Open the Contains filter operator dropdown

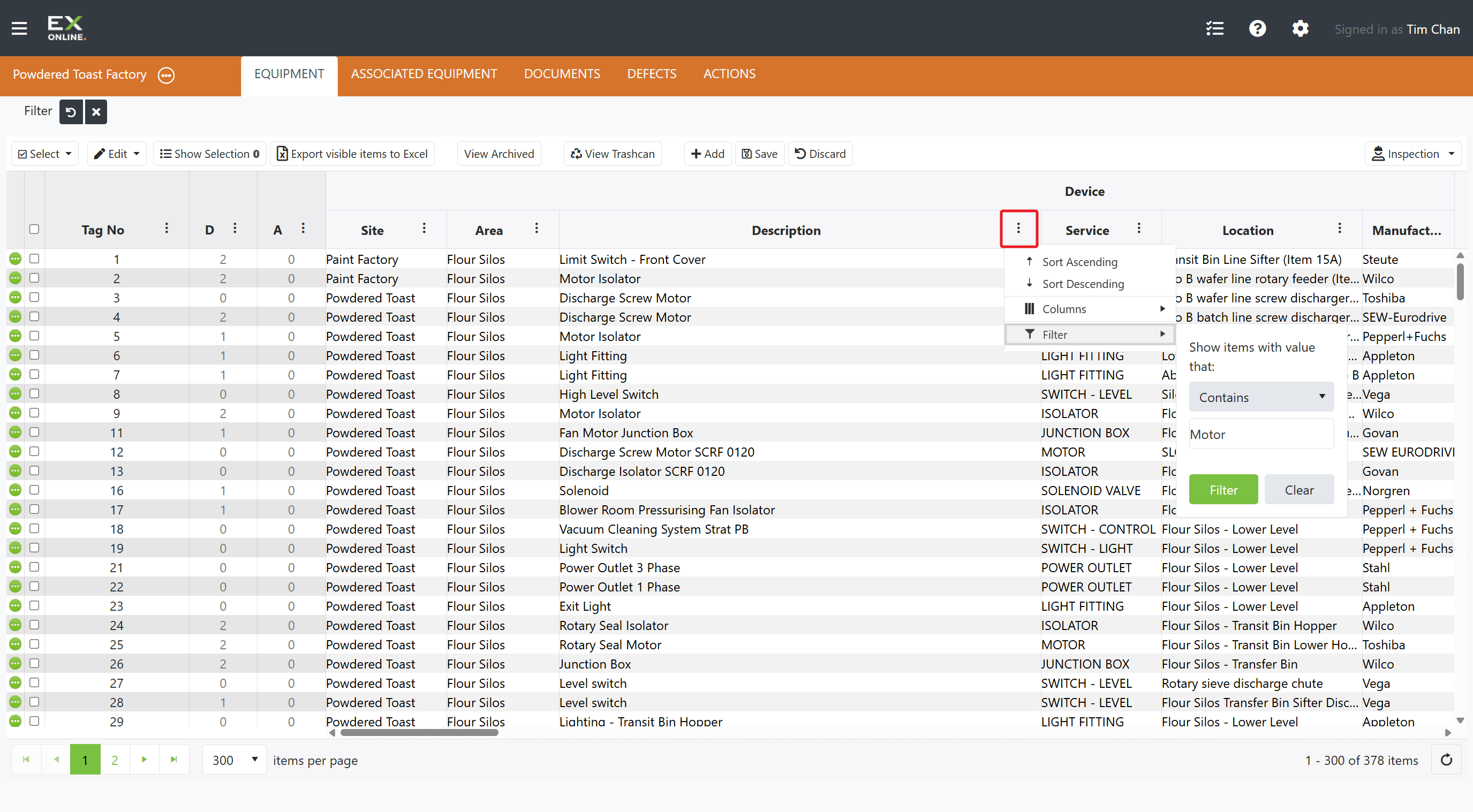(x=1261, y=397)
